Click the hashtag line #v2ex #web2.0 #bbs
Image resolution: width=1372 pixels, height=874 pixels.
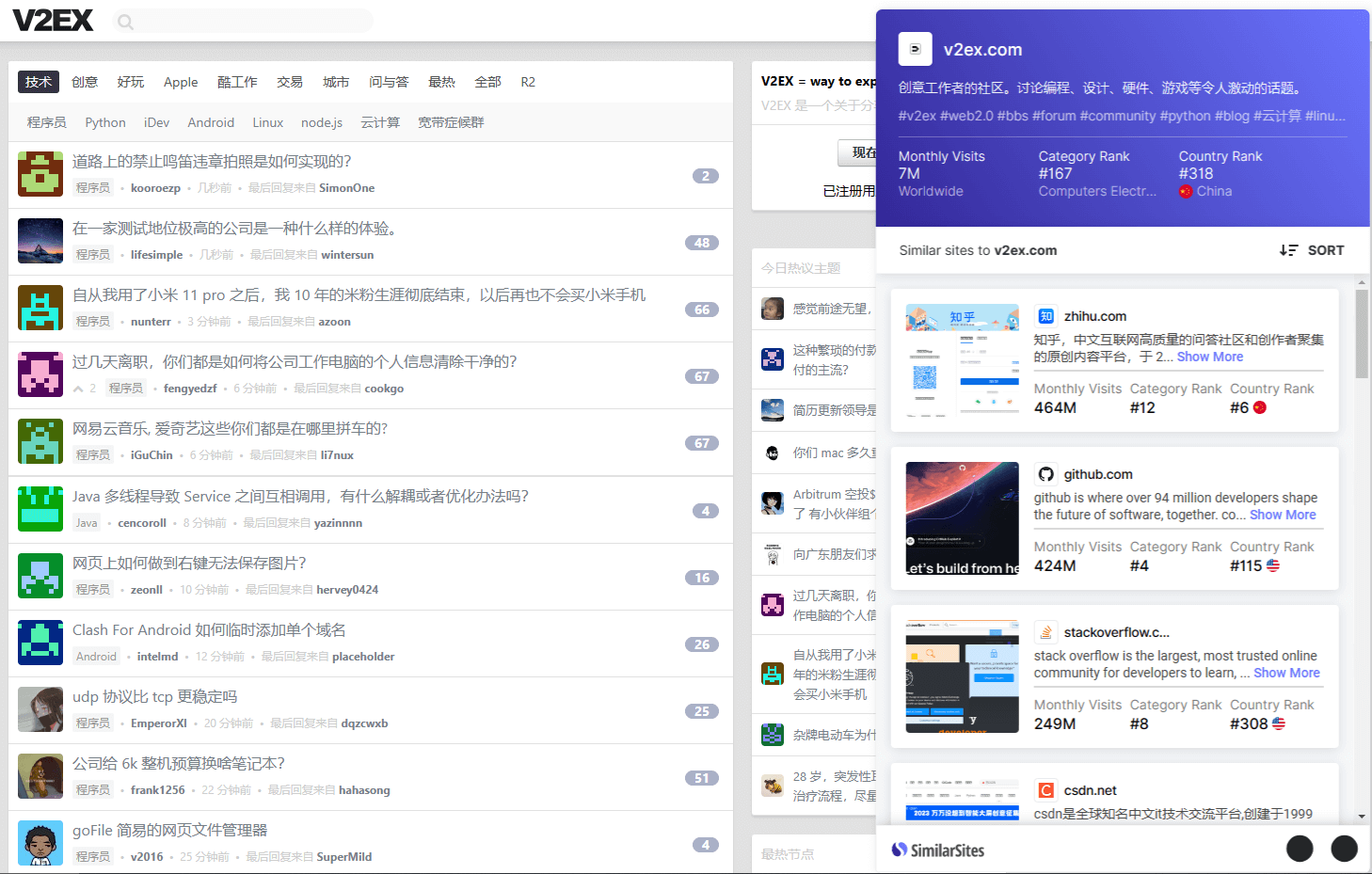(x=1122, y=116)
